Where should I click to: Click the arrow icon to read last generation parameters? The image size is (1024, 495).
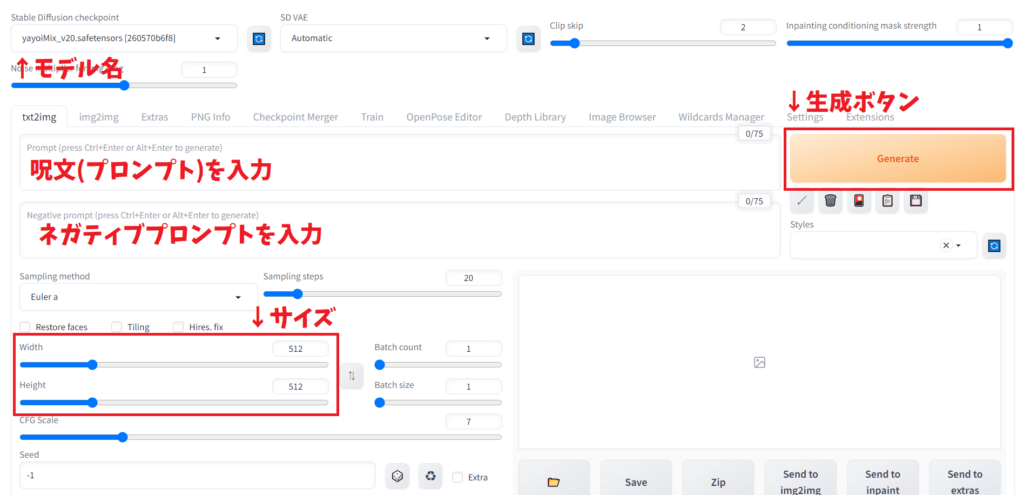[x=802, y=201]
